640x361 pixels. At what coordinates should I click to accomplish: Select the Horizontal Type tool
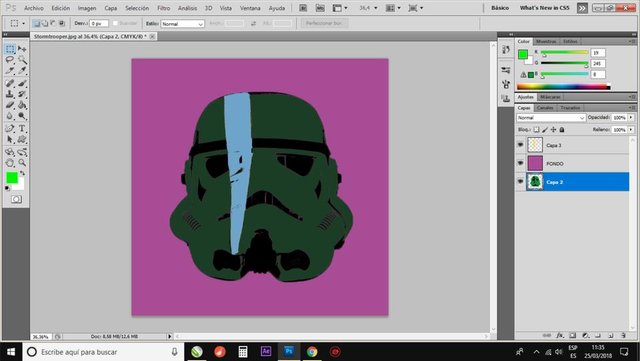pyautogui.click(x=22, y=129)
